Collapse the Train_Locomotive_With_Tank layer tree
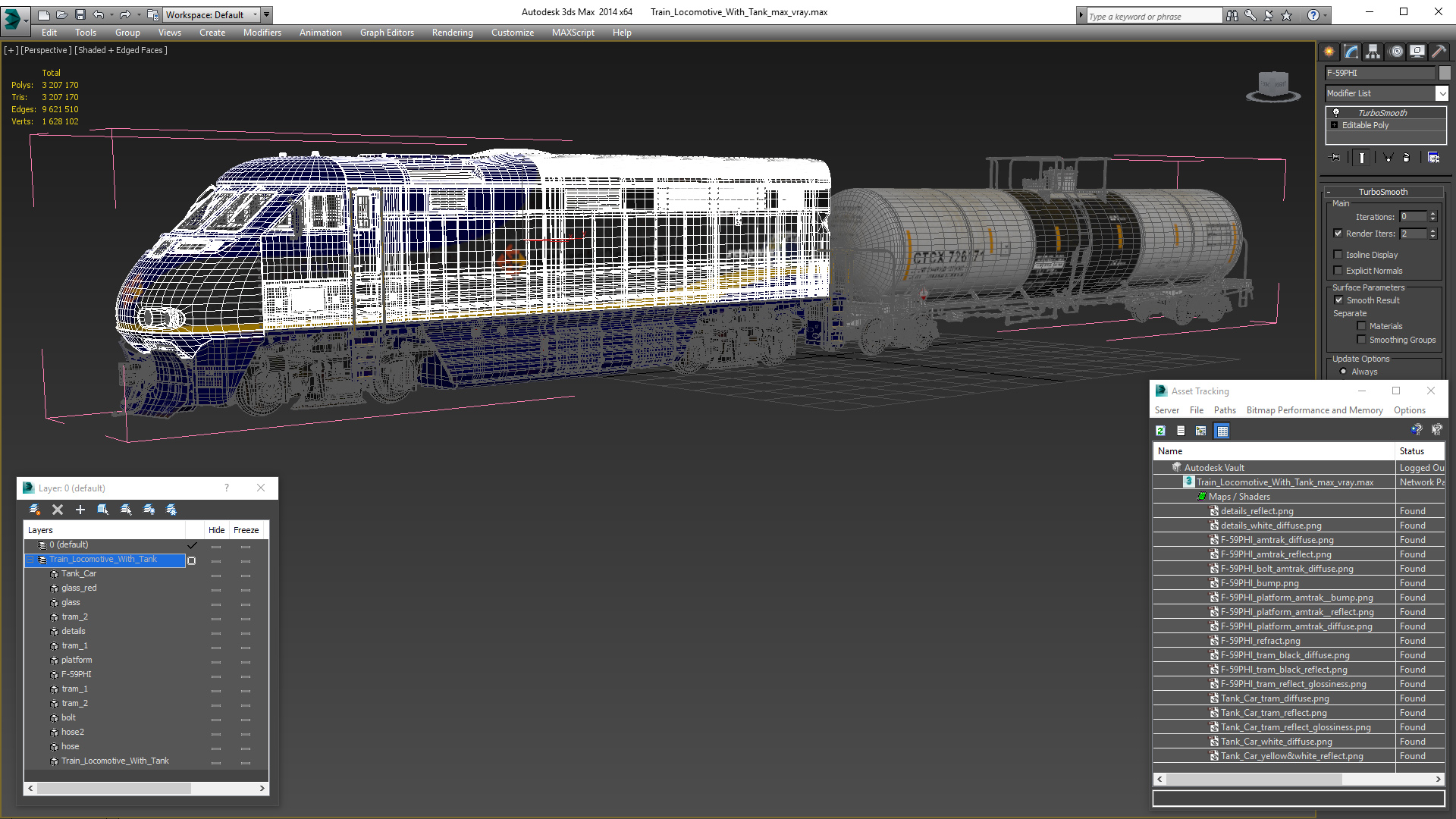Screen dimensions: 1456x819 point(31,560)
